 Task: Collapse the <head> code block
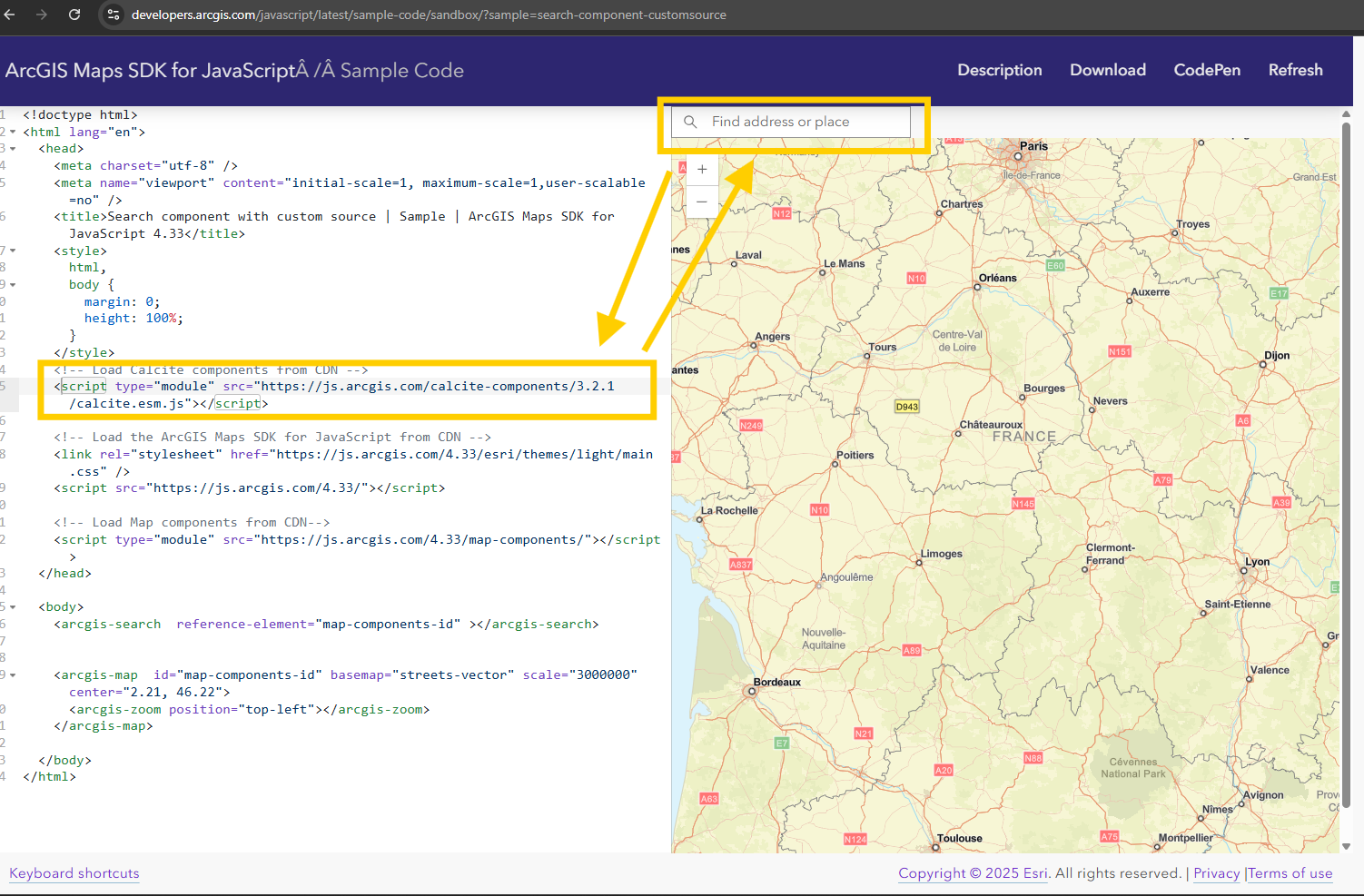[13, 149]
